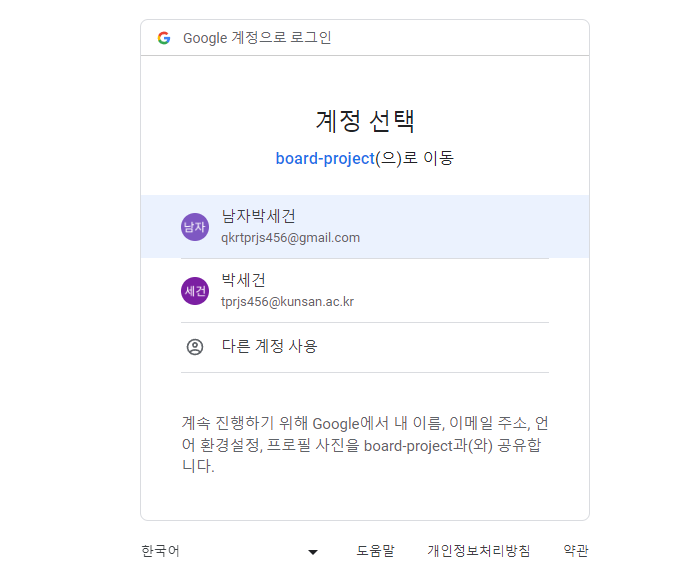Screen dimensions: 690x571
Task: Select the 박세건 account name
Action: (243, 280)
